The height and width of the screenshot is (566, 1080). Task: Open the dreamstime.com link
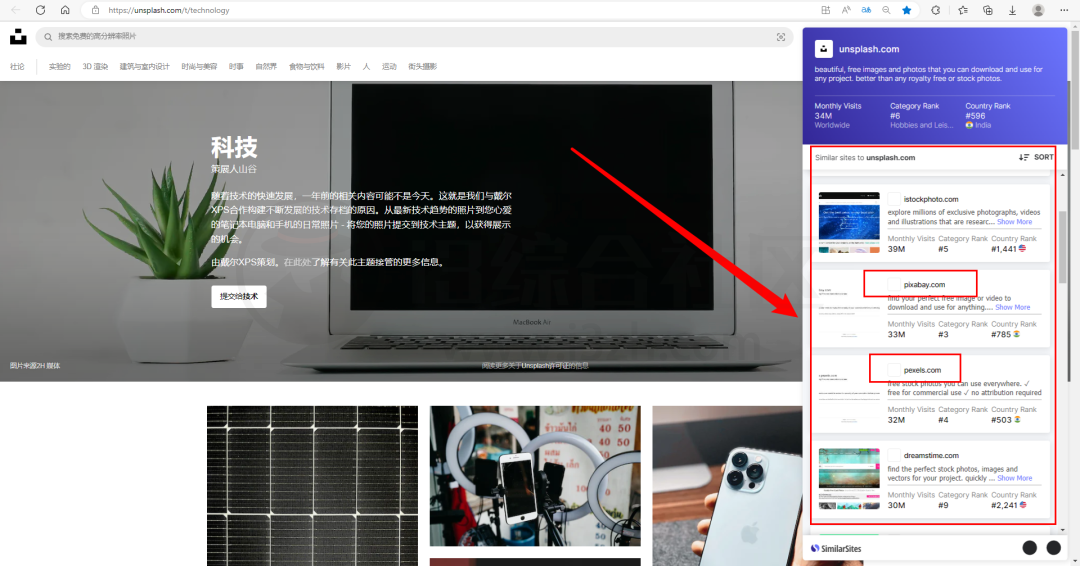(931, 455)
